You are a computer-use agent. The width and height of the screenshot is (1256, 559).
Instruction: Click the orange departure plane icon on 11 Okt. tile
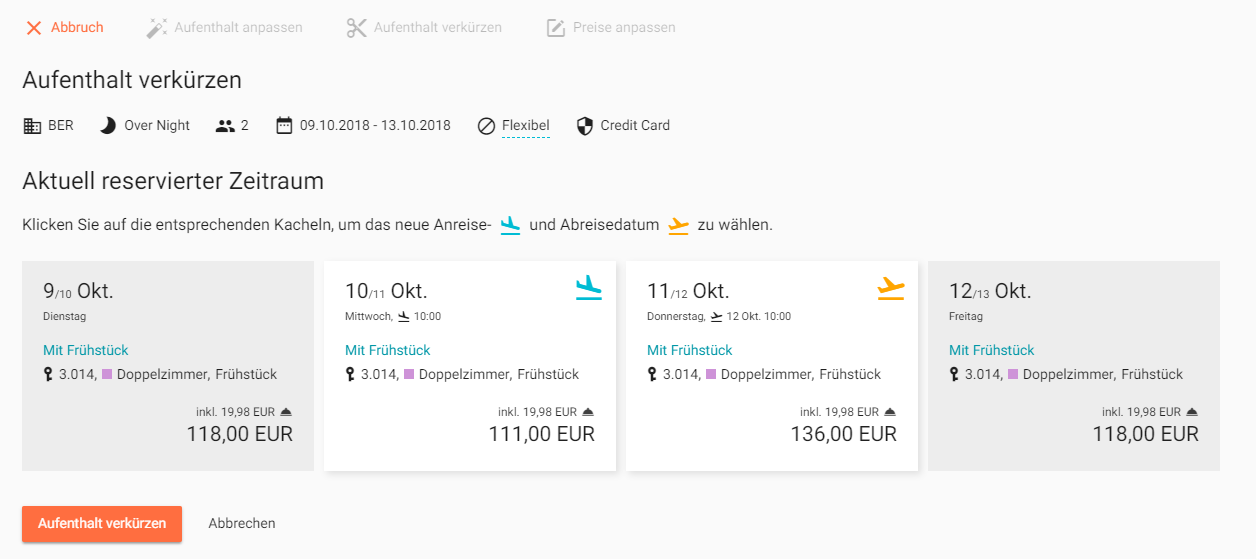point(891,288)
